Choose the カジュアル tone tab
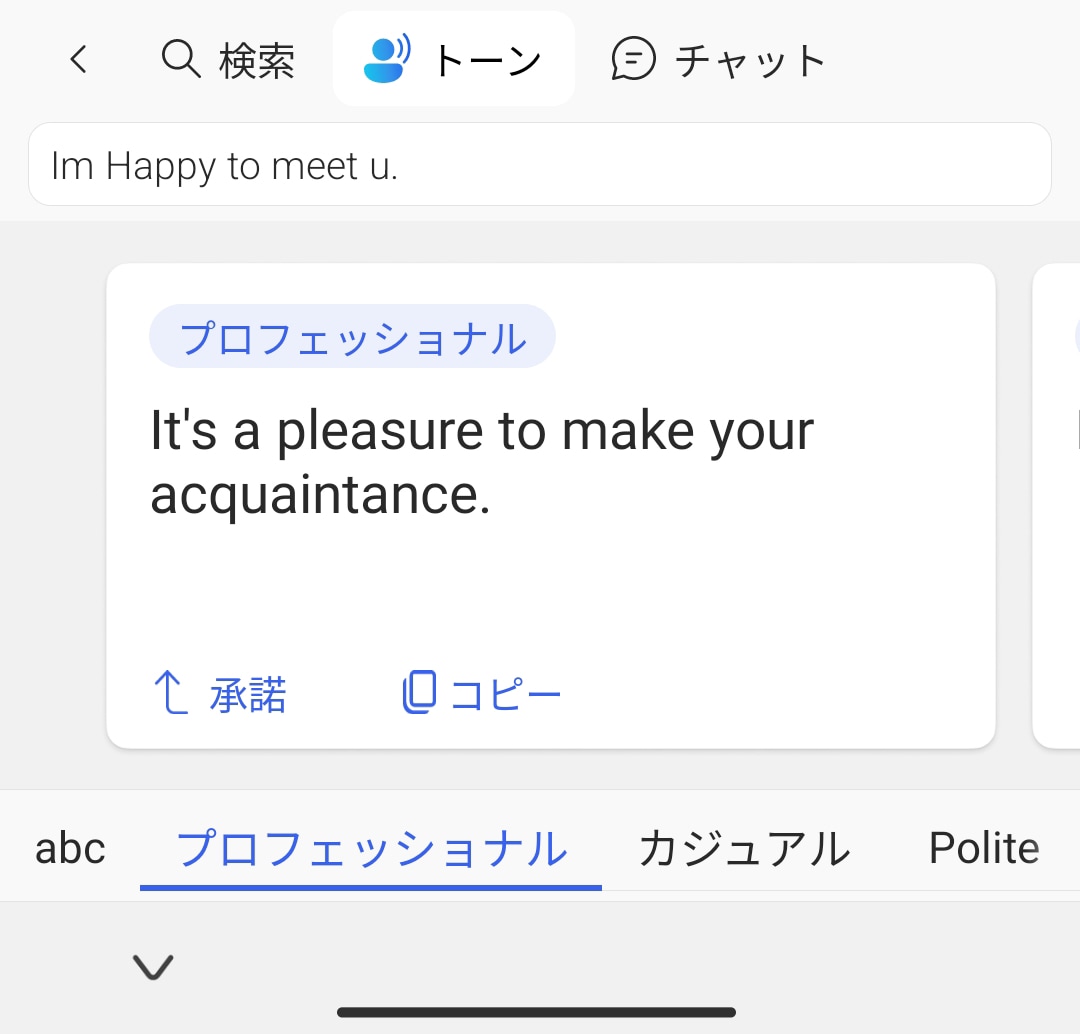This screenshot has width=1080, height=1034. [744, 849]
